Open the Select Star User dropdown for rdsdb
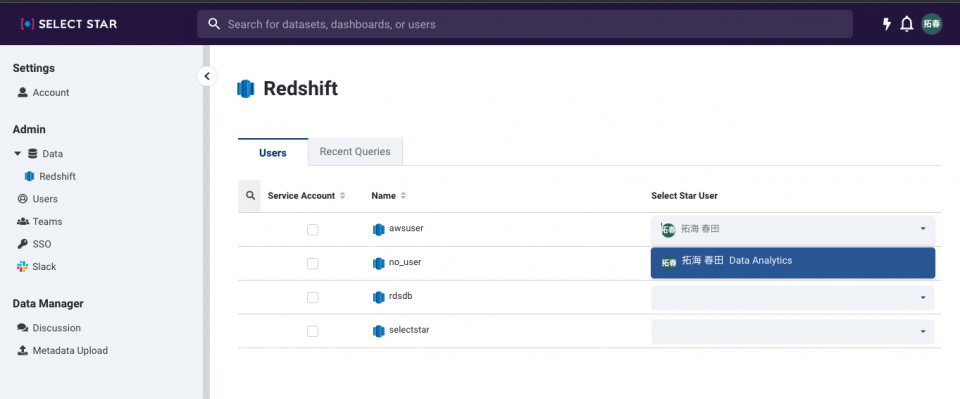The width and height of the screenshot is (960, 399). point(793,297)
